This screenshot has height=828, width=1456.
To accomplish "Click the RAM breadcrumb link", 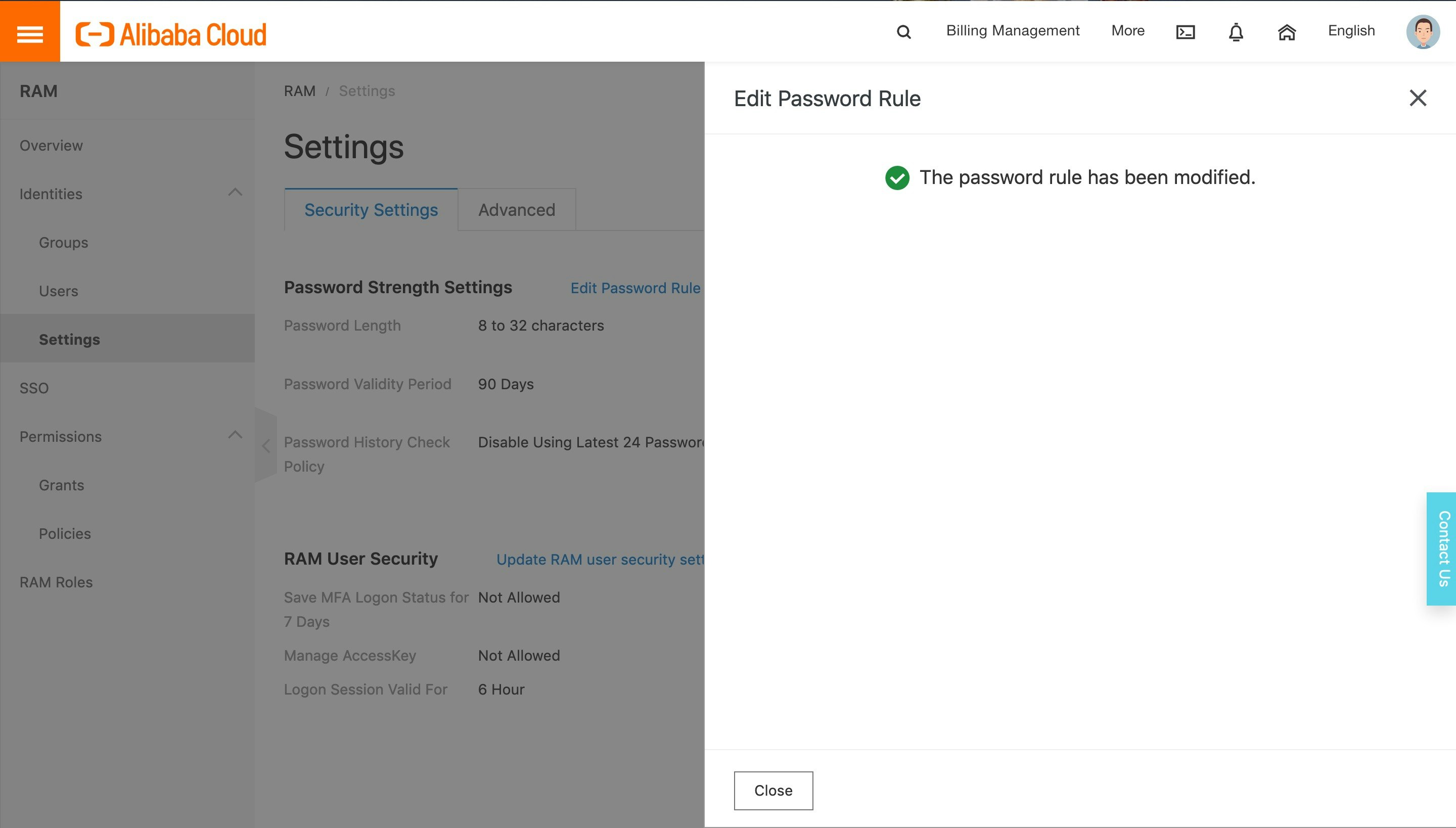I will pyautogui.click(x=300, y=91).
